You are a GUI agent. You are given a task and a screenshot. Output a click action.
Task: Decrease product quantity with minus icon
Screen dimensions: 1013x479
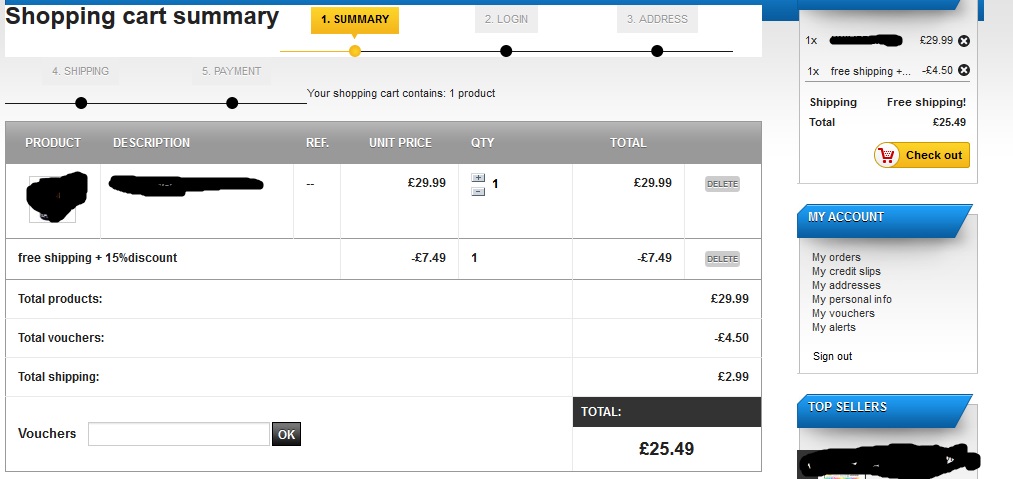(478, 190)
